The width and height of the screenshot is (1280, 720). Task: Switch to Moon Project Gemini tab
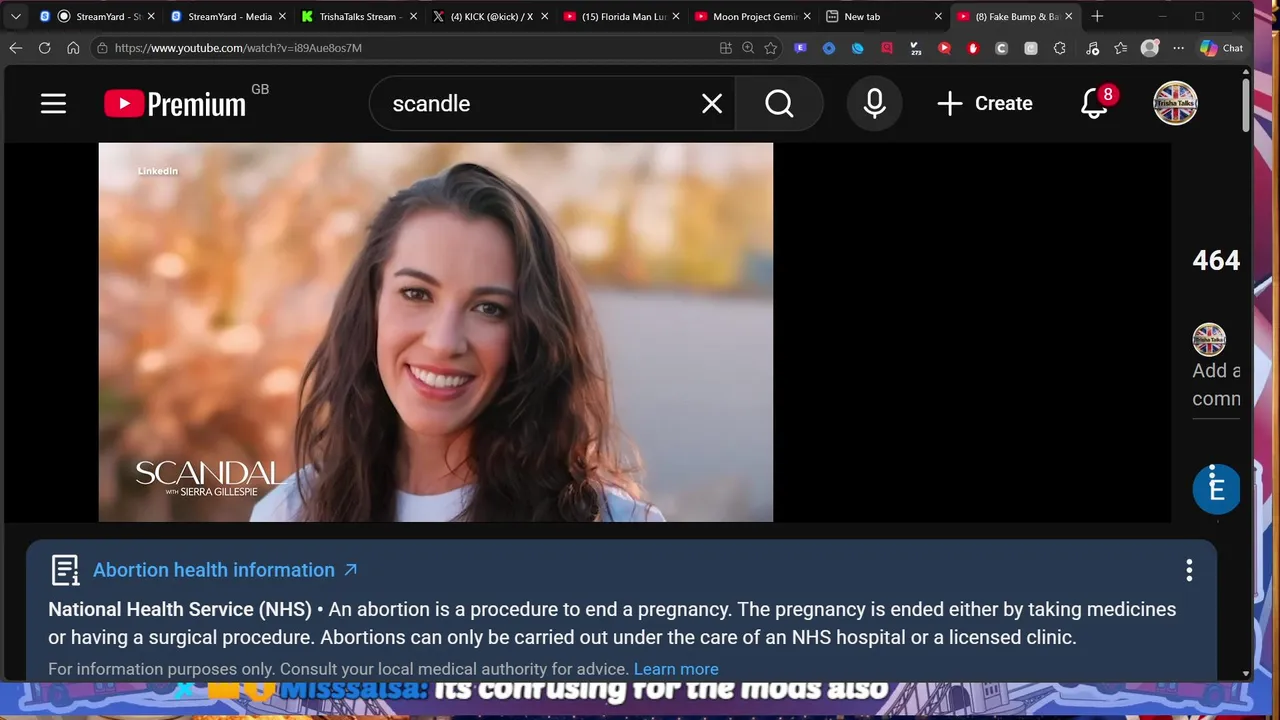[752, 16]
